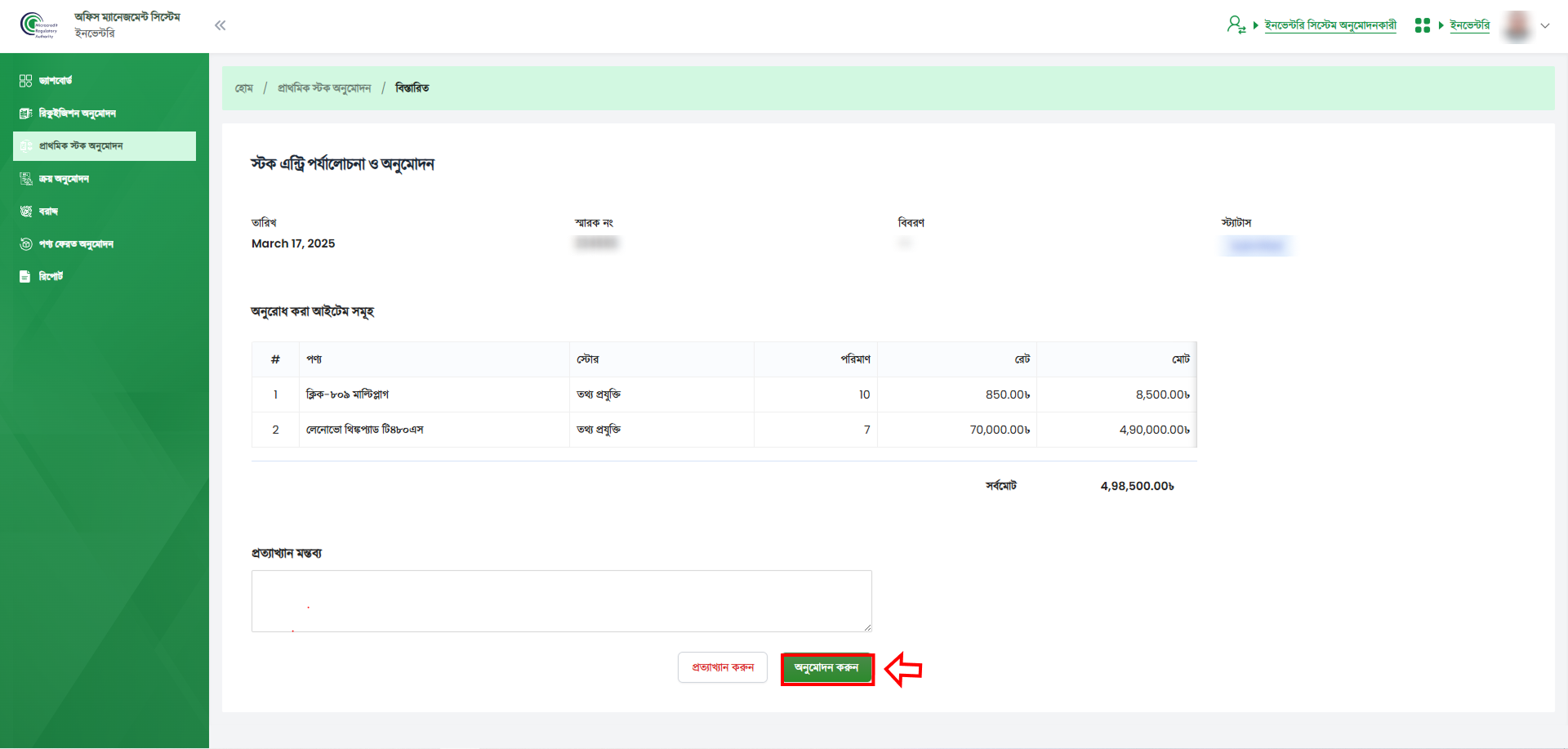Click the blurred স্মারক নং value
The height and width of the screenshot is (749, 1568).
click(x=596, y=243)
